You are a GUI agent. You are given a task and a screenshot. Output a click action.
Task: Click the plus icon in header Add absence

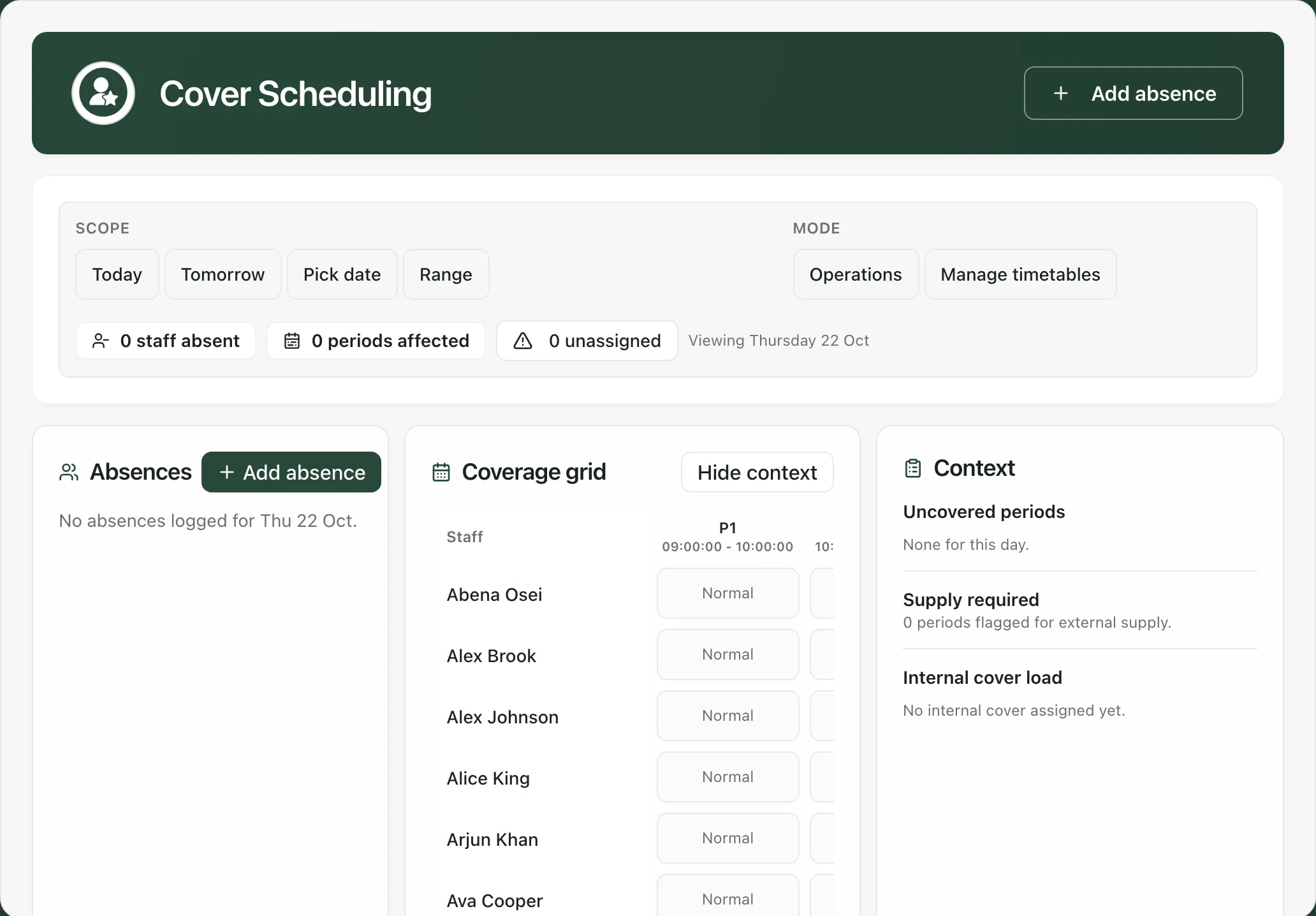1061,93
